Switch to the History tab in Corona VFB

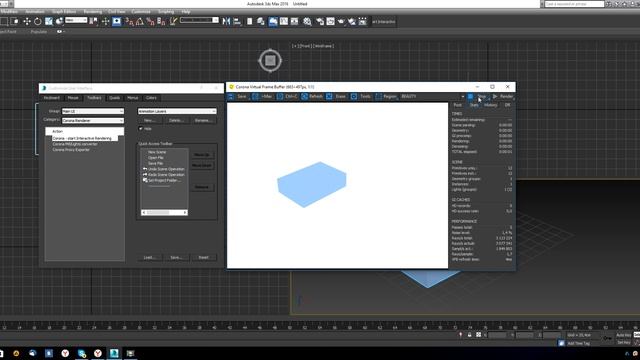click(x=491, y=105)
